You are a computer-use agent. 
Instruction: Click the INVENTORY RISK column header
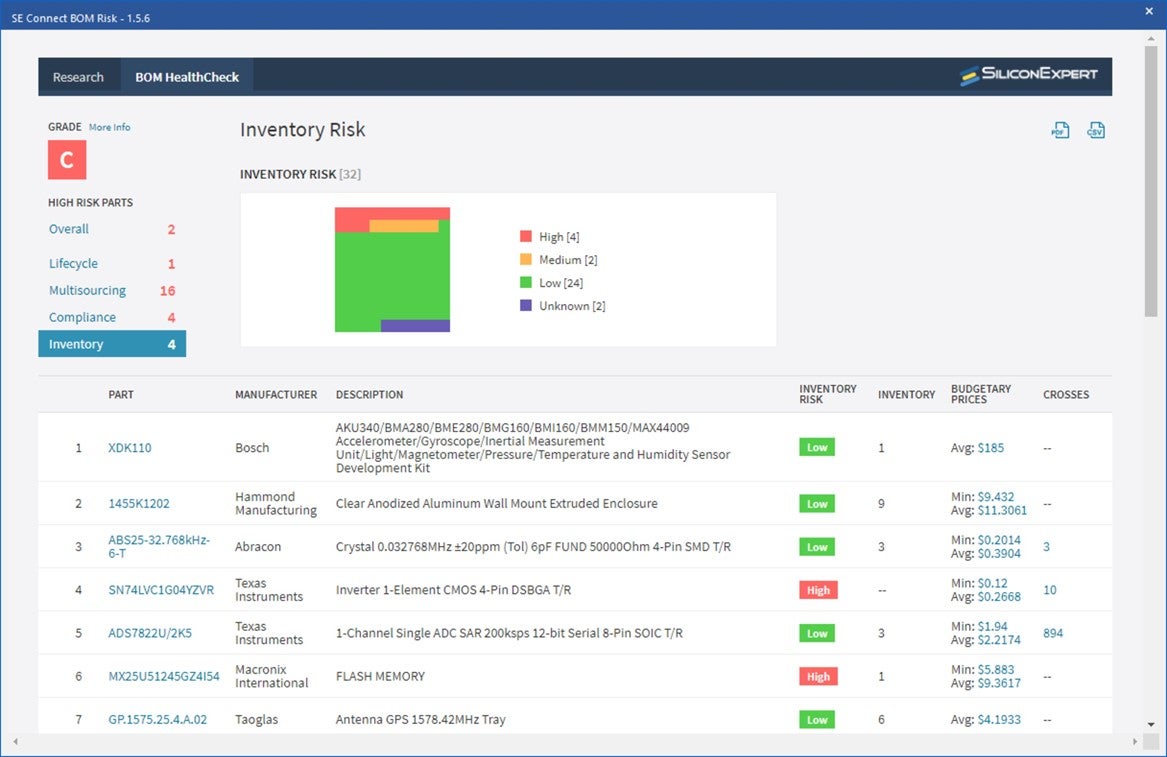828,394
